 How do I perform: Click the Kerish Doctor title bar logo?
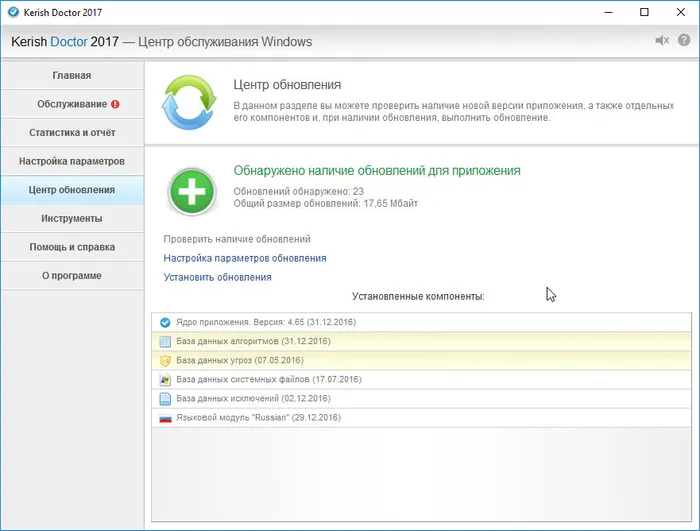(13, 12)
